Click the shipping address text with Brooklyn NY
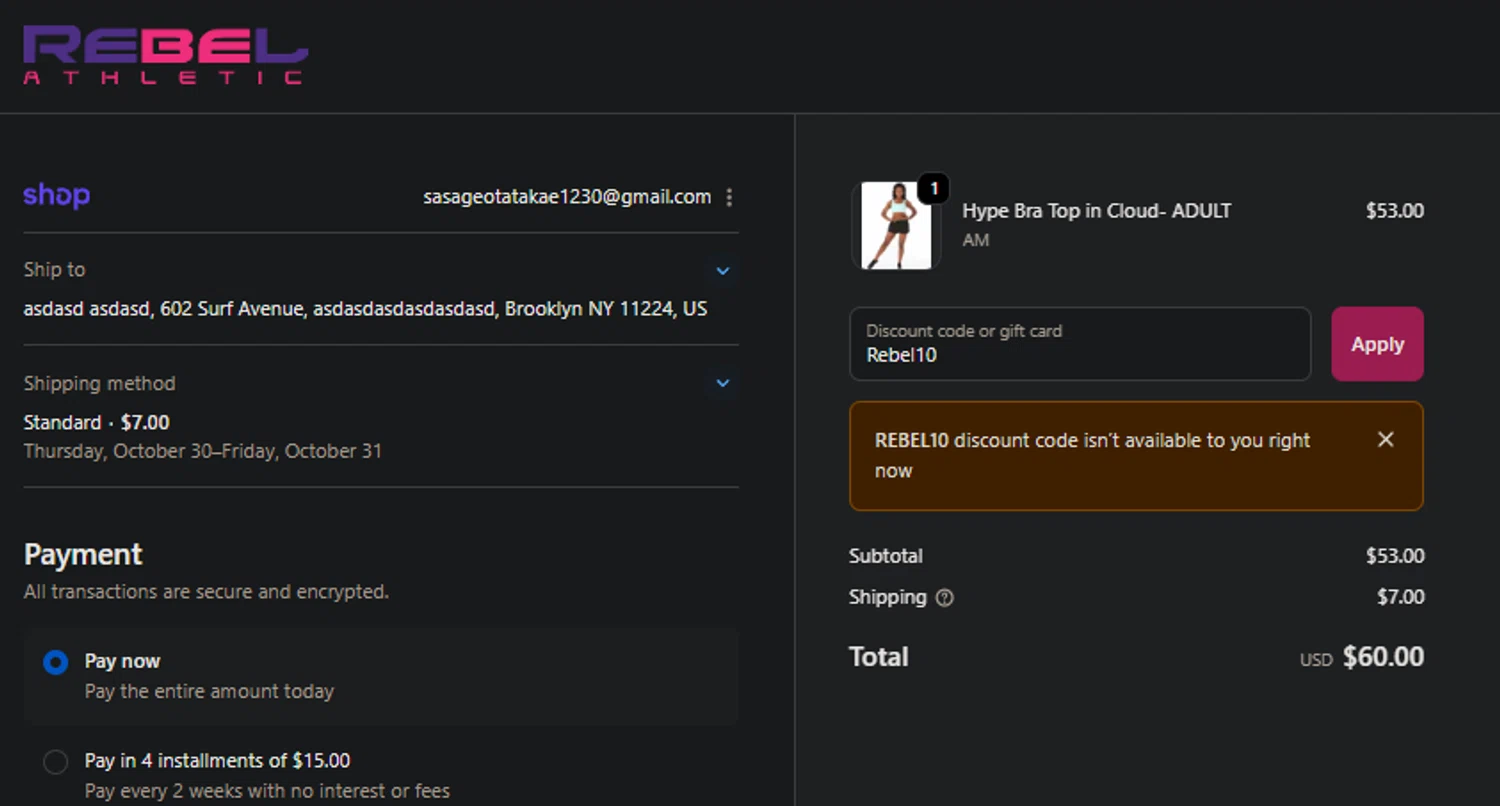This screenshot has height=806, width=1500. pos(365,309)
